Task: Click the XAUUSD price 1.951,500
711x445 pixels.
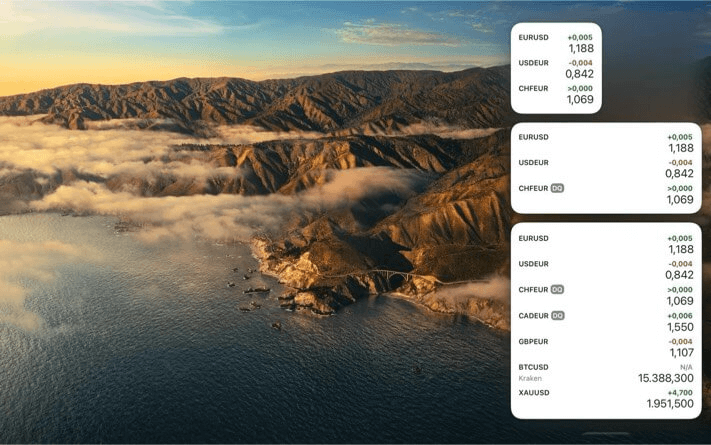Action: [668, 404]
